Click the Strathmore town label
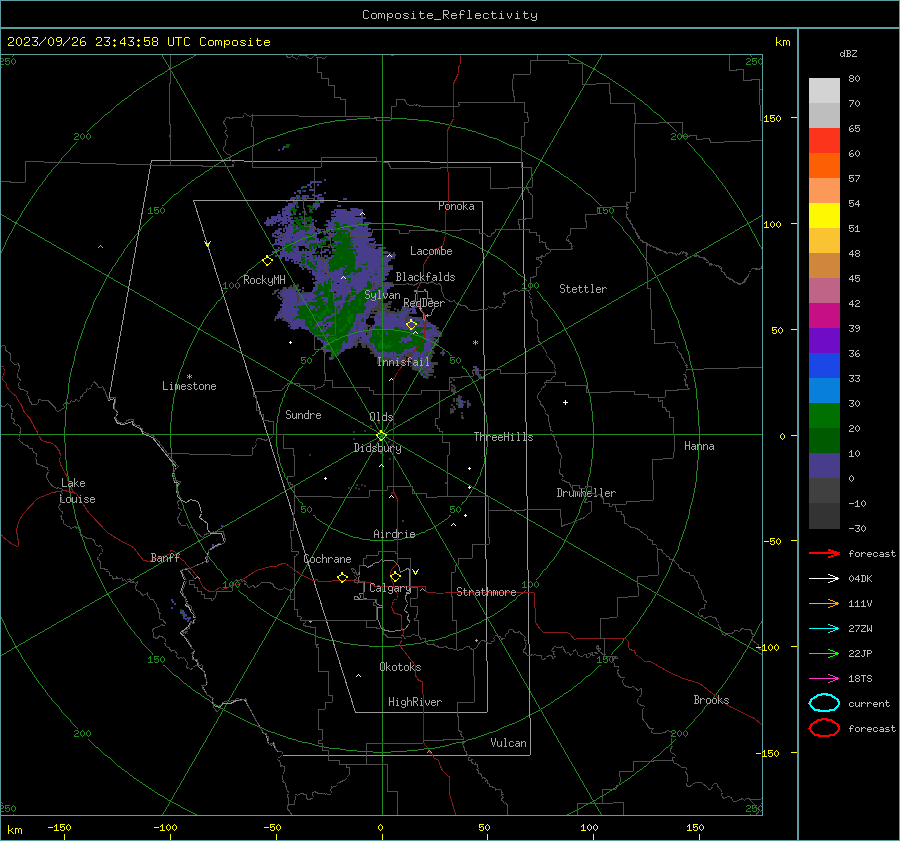Screen dimensions: 900x841 pos(487,592)
